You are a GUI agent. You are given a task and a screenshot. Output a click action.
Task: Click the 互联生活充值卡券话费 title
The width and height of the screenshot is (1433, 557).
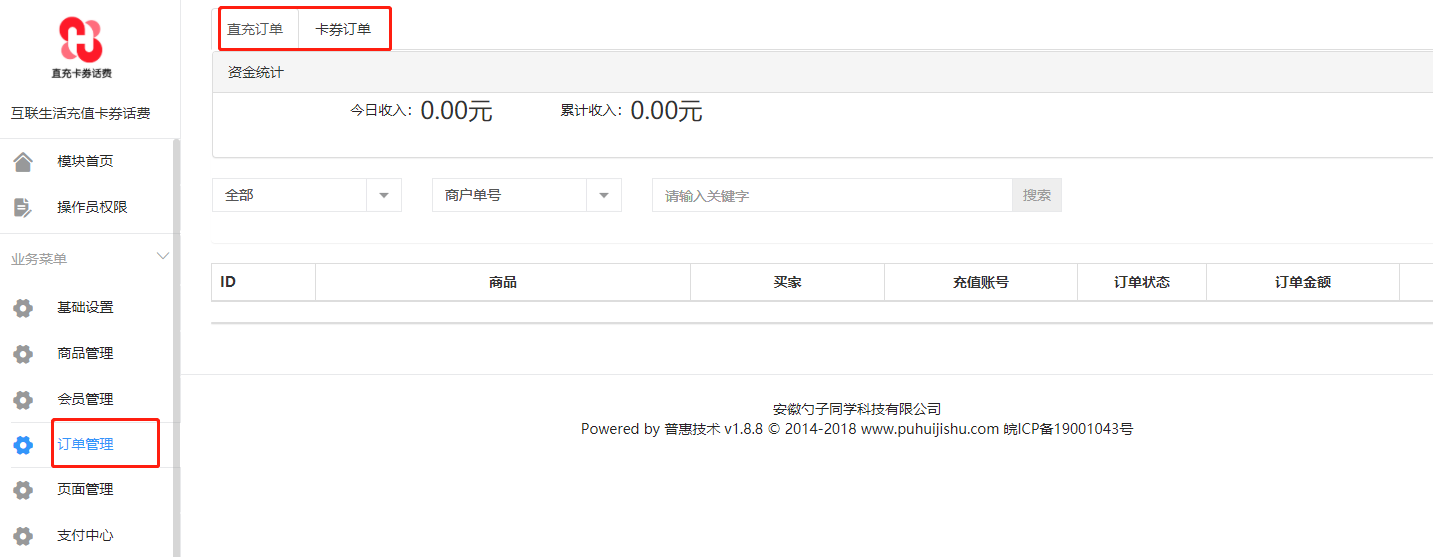(x=81, y=114)
